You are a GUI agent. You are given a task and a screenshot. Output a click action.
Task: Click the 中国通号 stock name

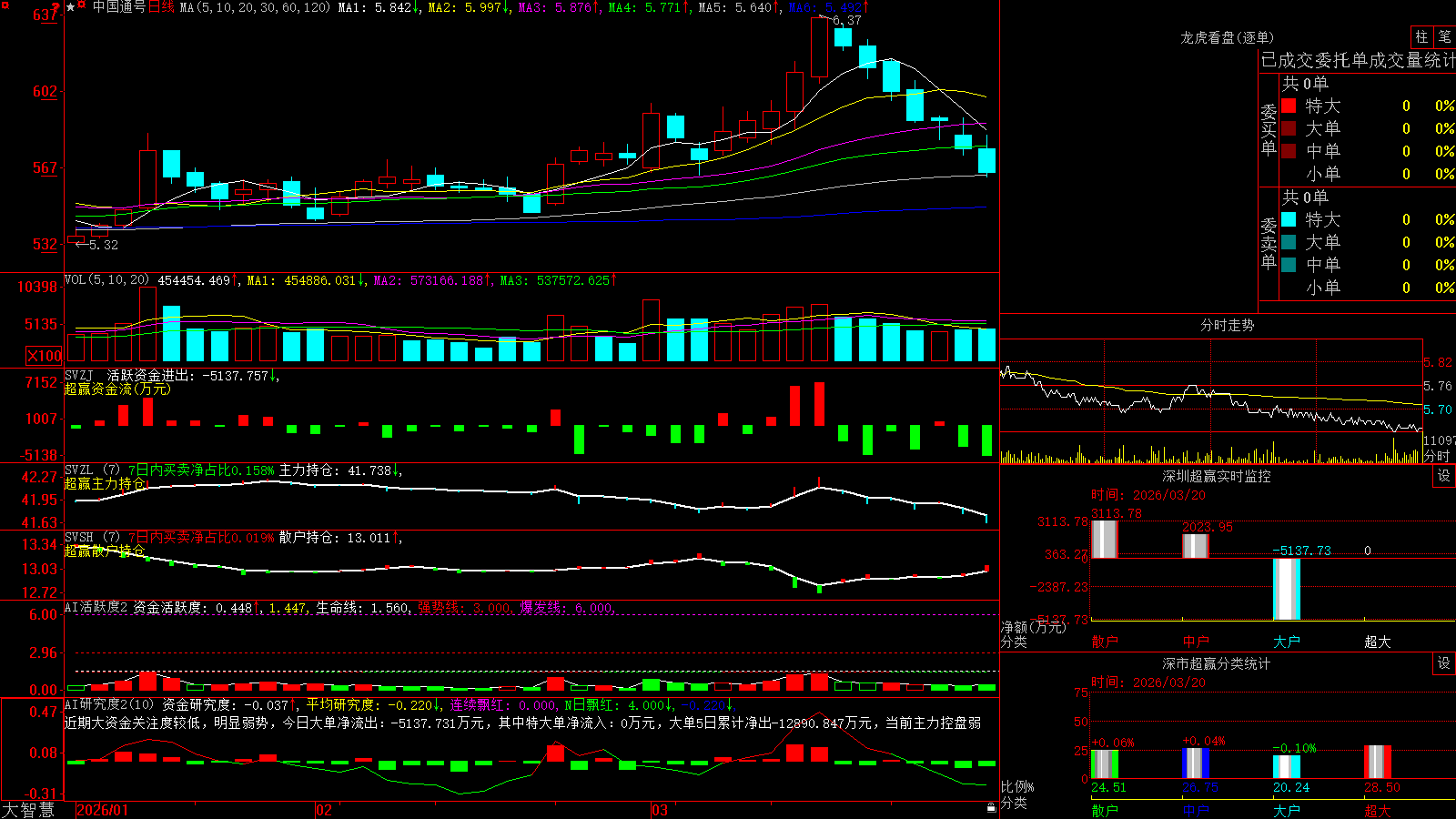click(x=119, y=7)
